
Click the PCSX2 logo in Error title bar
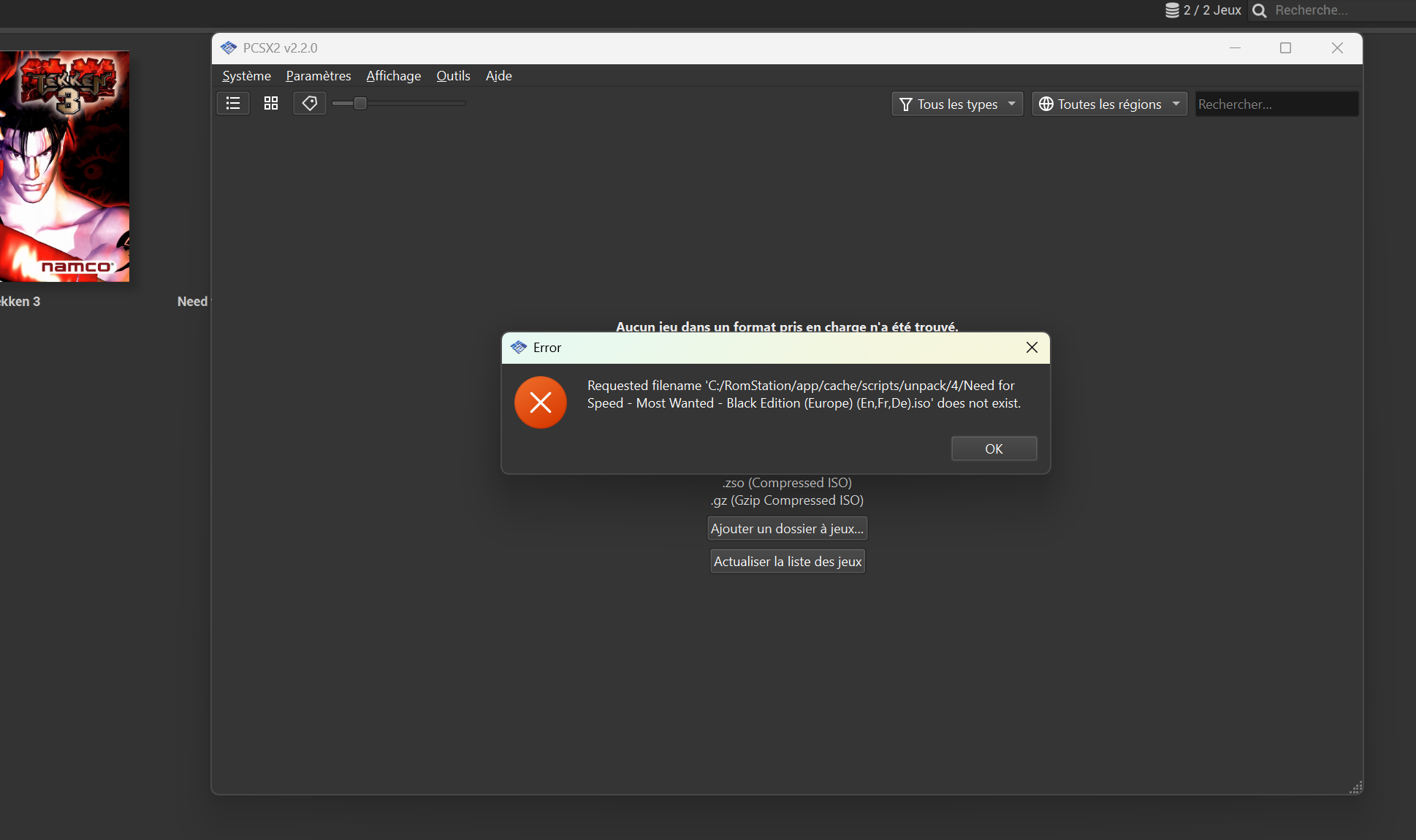tap(519, 348)
